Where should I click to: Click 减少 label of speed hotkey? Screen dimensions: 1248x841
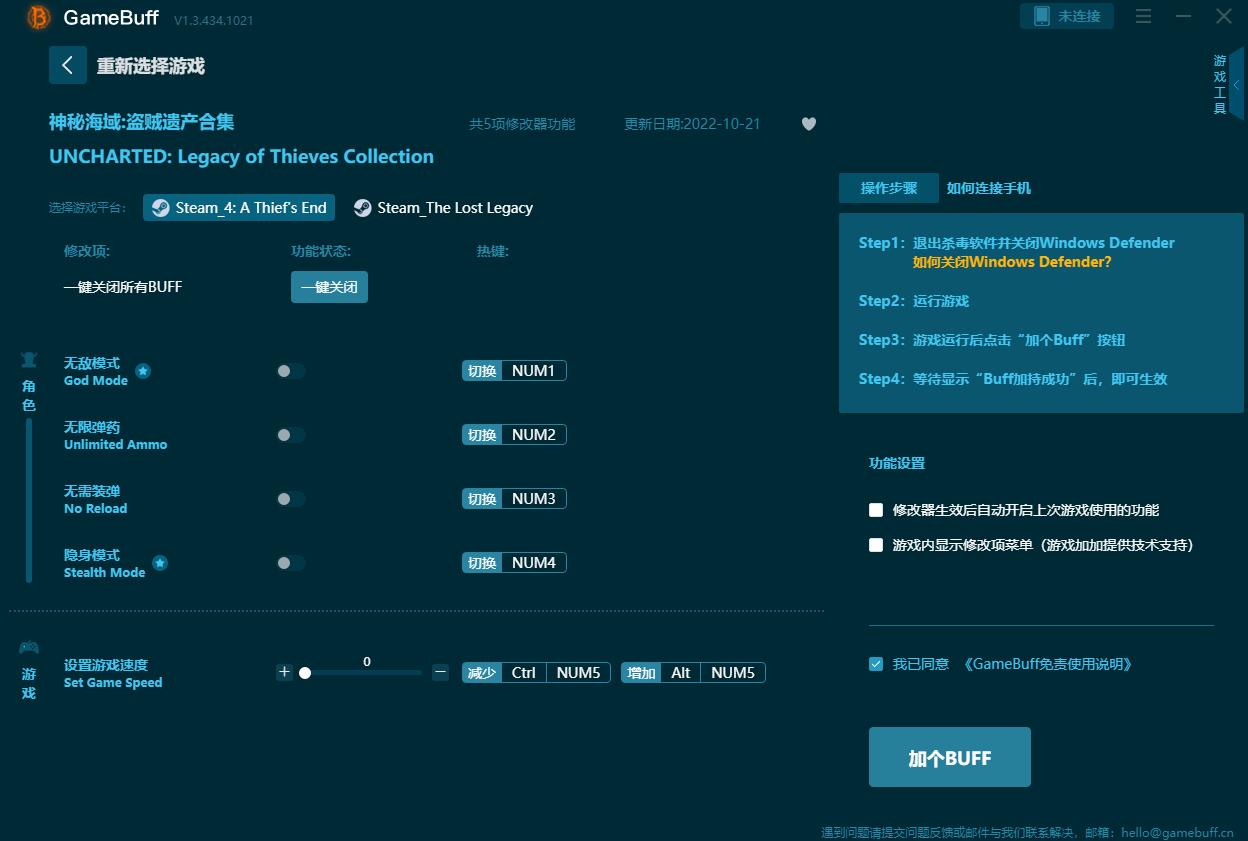(482, 673)
